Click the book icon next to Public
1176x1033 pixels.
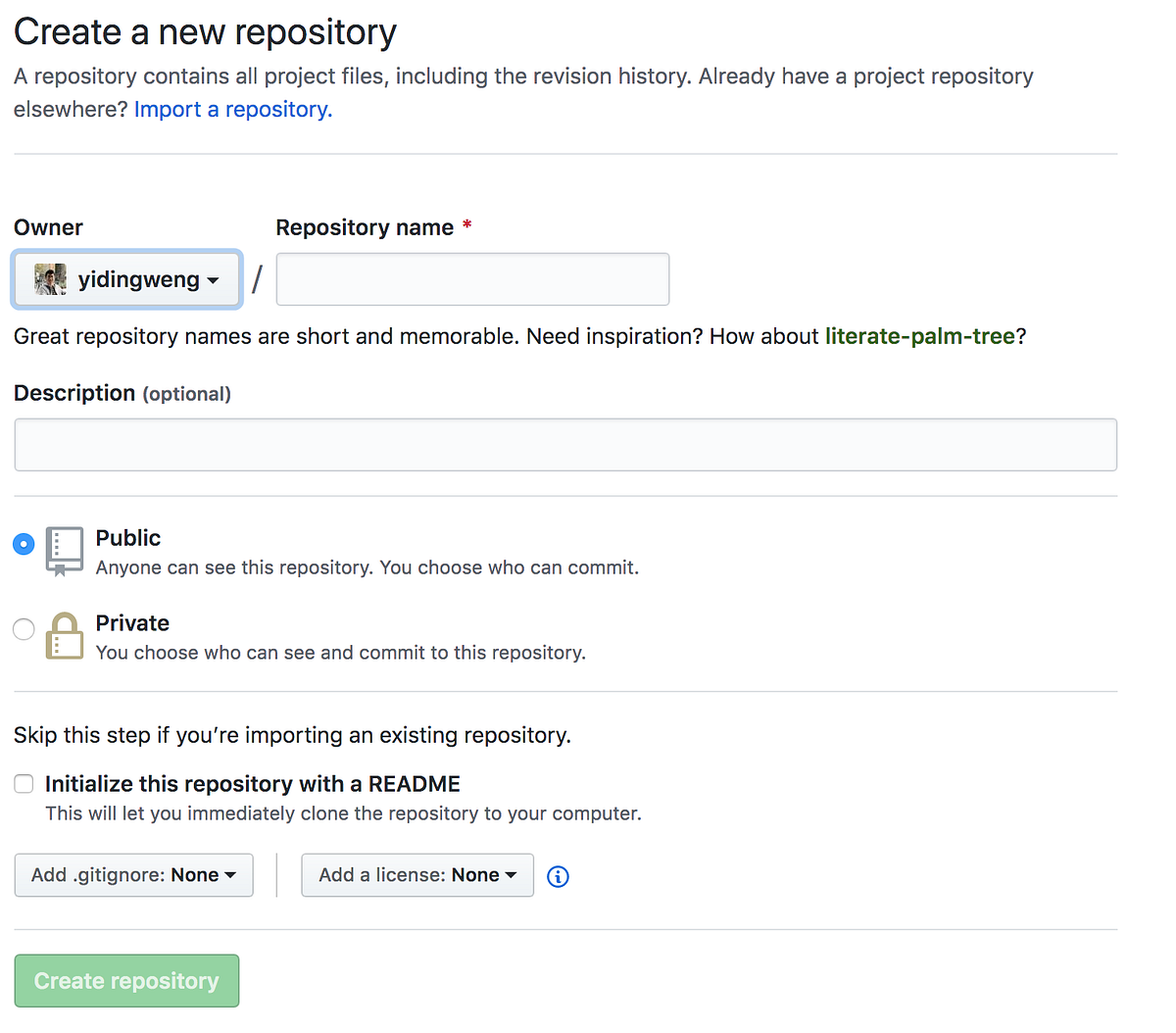[x=64, y=551]
